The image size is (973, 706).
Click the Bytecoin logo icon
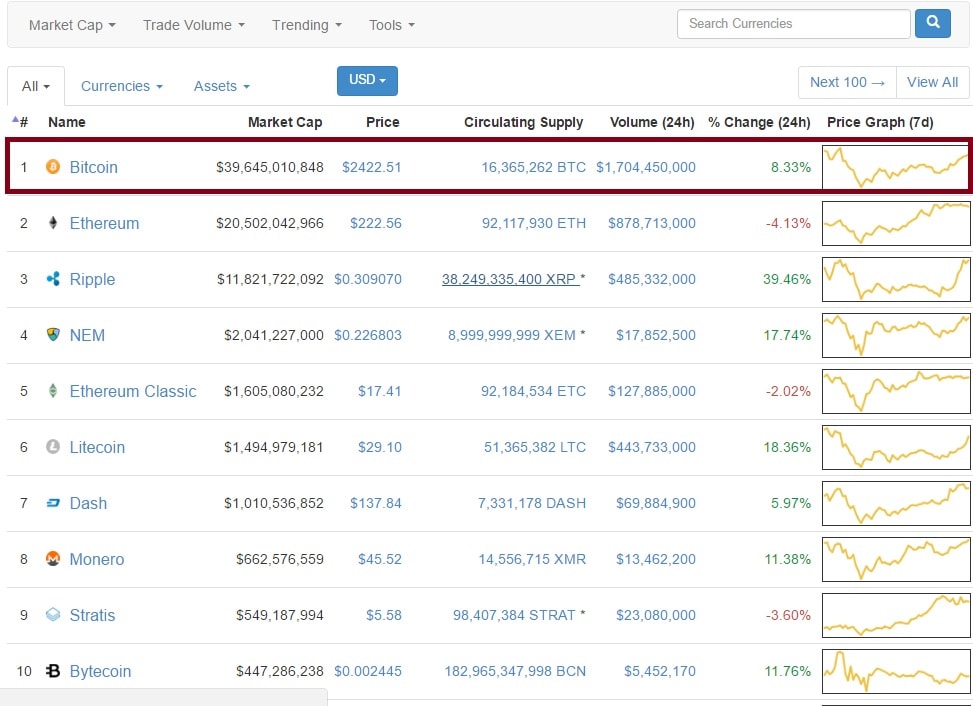tap(53, 671)
